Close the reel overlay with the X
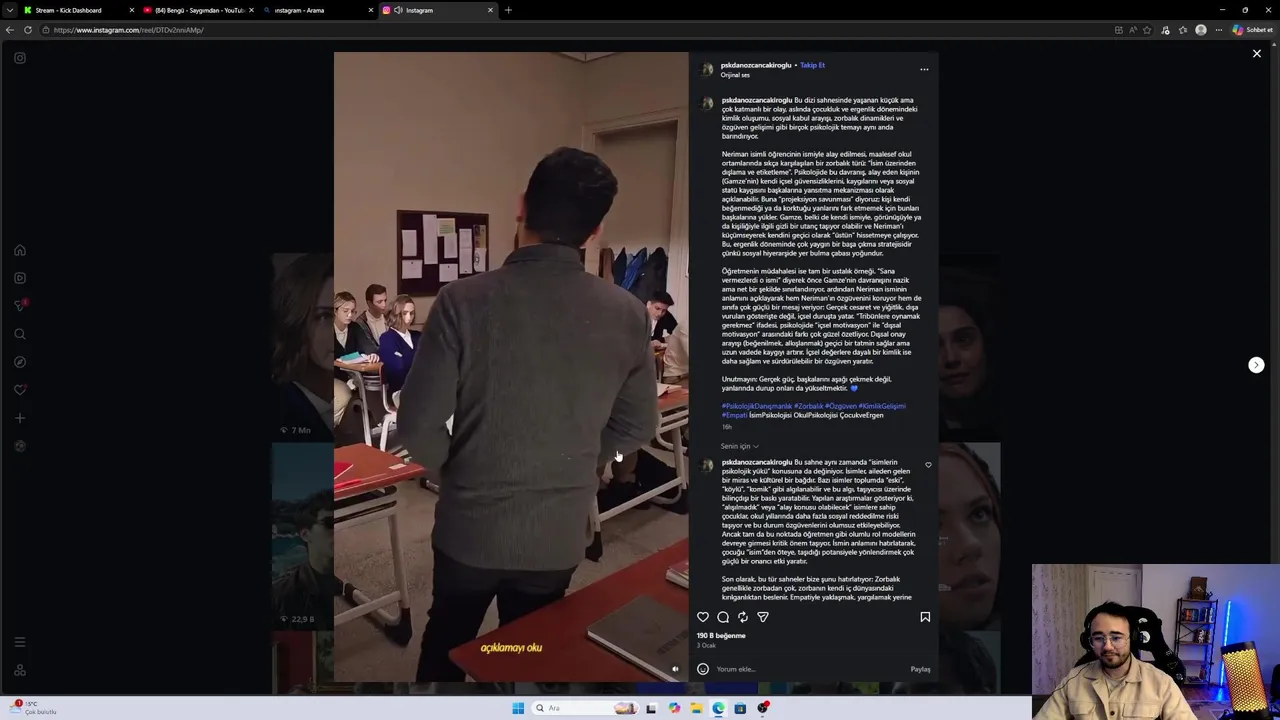 pos(1257,54)
